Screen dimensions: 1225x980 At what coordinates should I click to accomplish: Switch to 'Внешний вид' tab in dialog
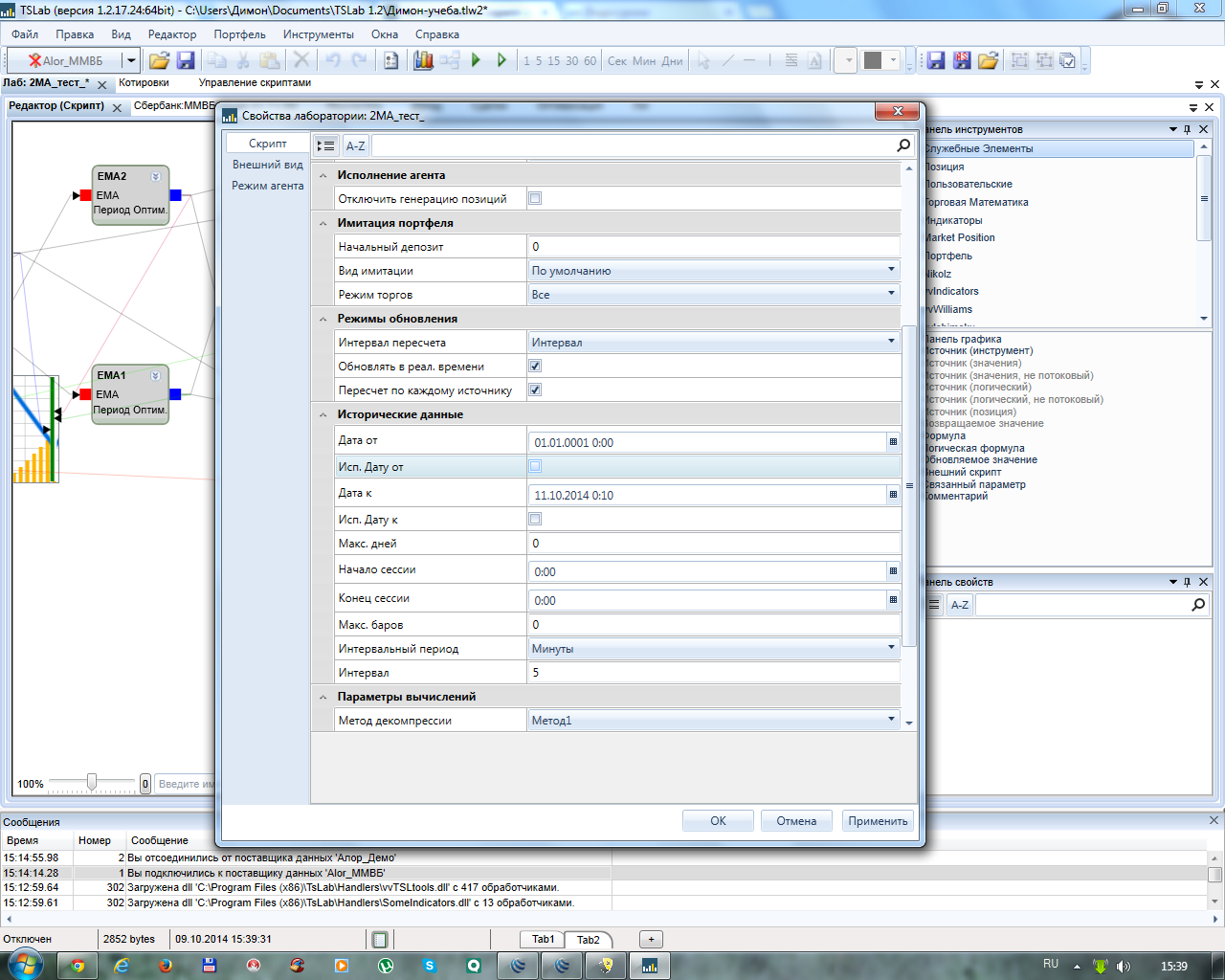tap(268, 165)
